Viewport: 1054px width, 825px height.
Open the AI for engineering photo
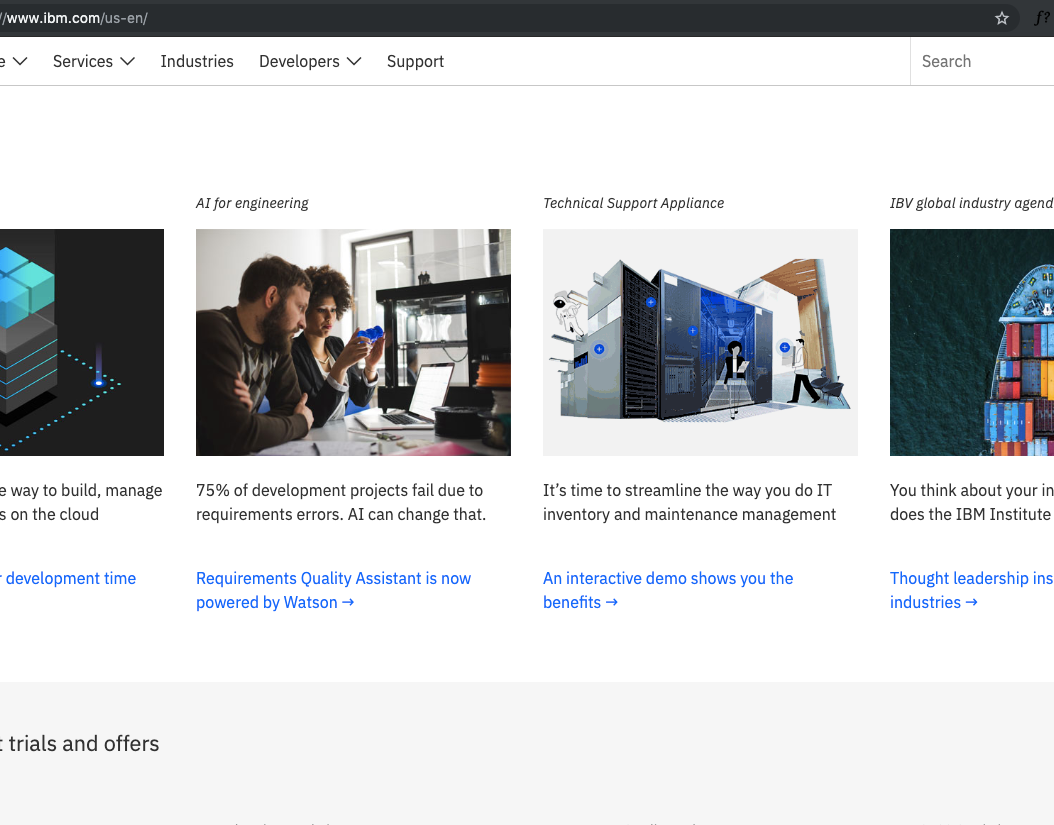click(x=354, y=342)
